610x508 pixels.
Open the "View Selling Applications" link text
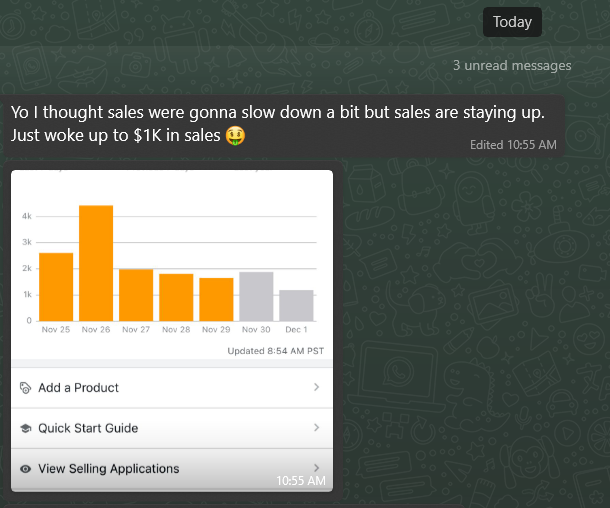tap(109, 468)
